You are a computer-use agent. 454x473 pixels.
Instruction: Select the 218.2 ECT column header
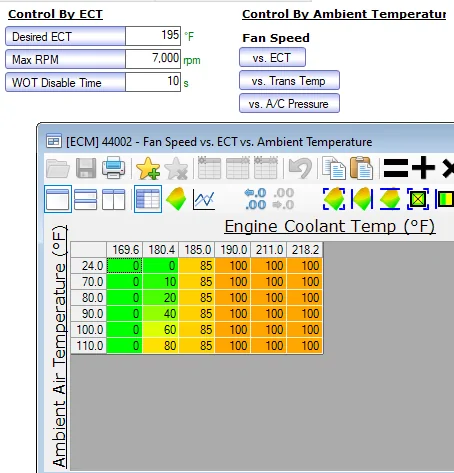pyautogui.click(x=305, y=250)
